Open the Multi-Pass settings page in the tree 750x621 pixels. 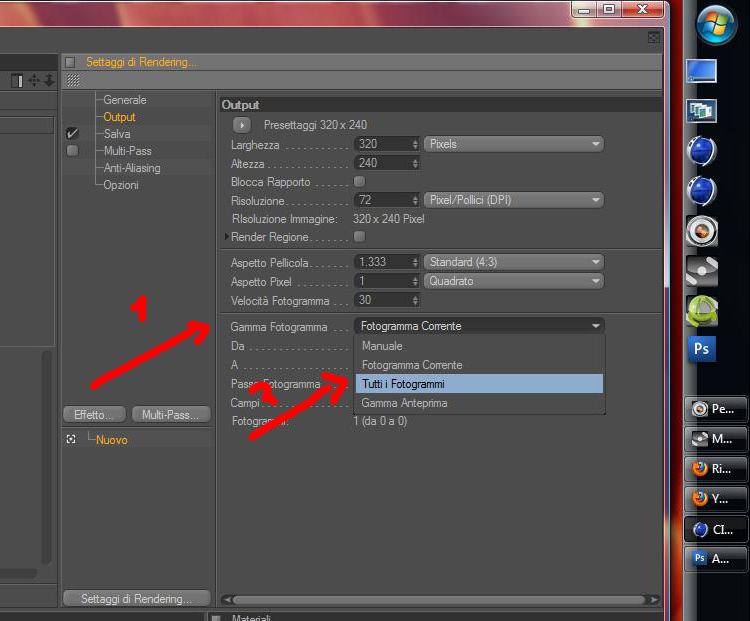(x=127, y=151)
